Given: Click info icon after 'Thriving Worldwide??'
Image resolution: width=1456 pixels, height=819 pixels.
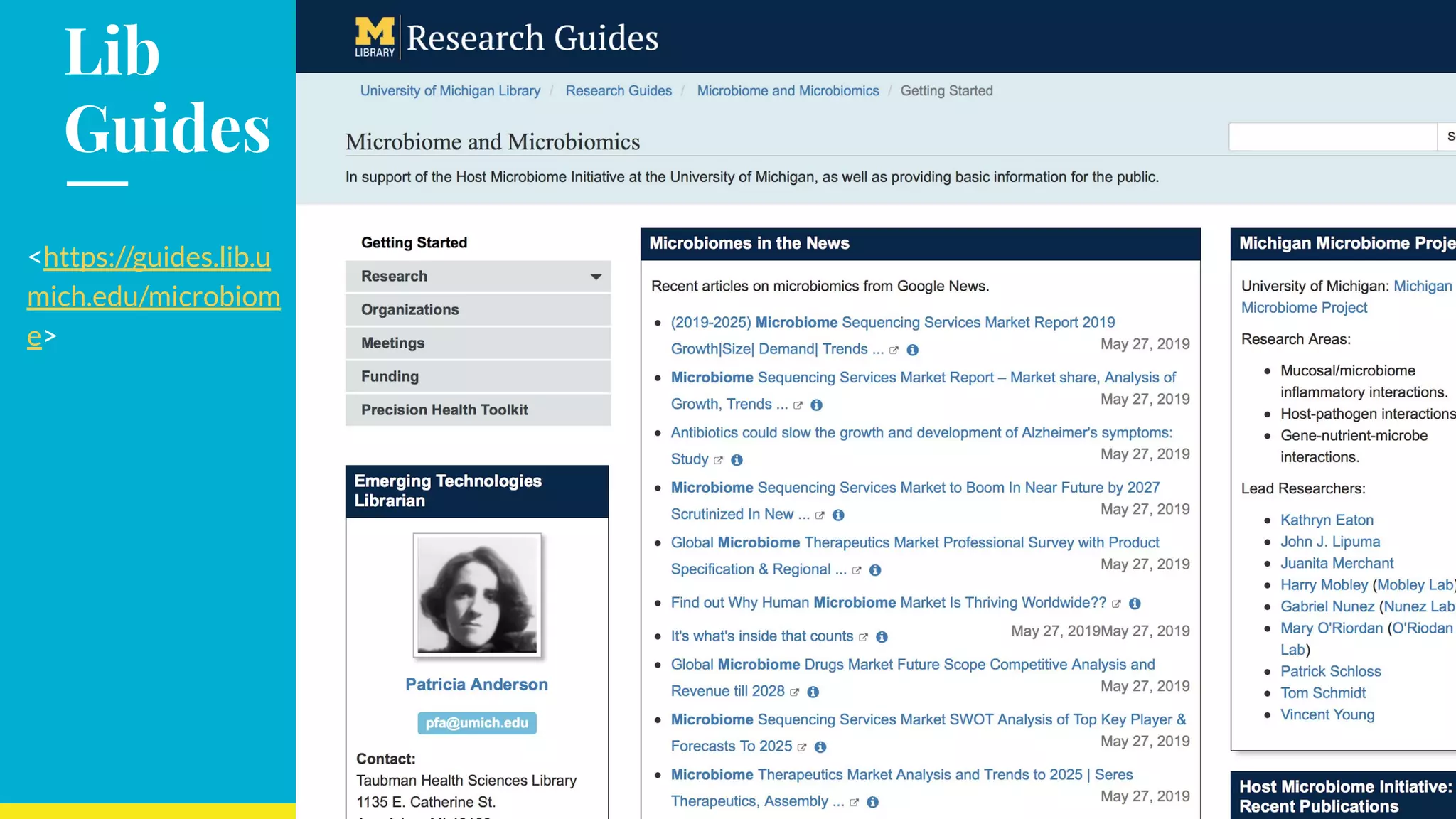Looking at the screenshot, I should click(1135, 604).
